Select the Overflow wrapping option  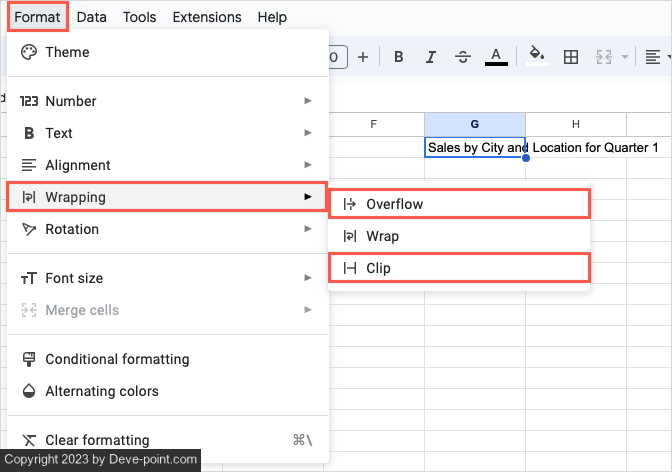[x=459, y=204]
